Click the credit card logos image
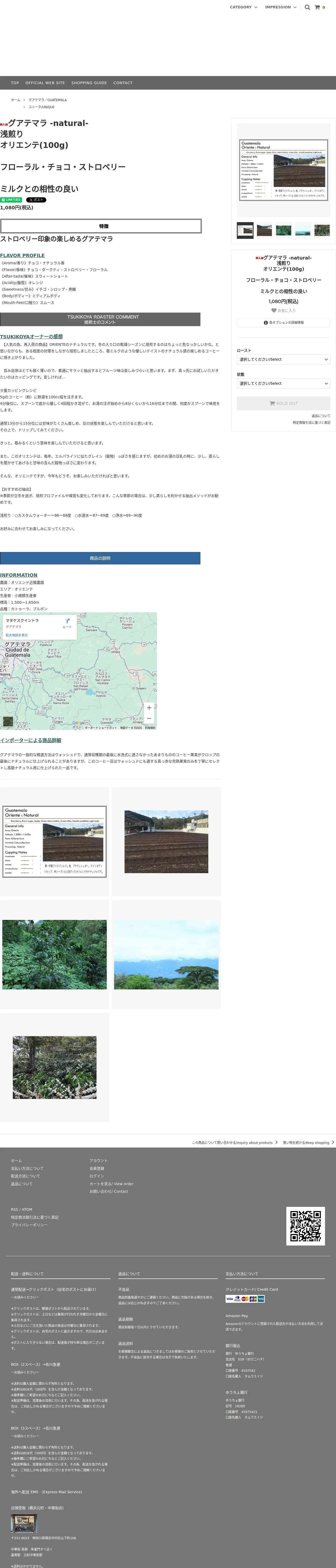Screen dimensions: 336x1568 coord(245,1299)
